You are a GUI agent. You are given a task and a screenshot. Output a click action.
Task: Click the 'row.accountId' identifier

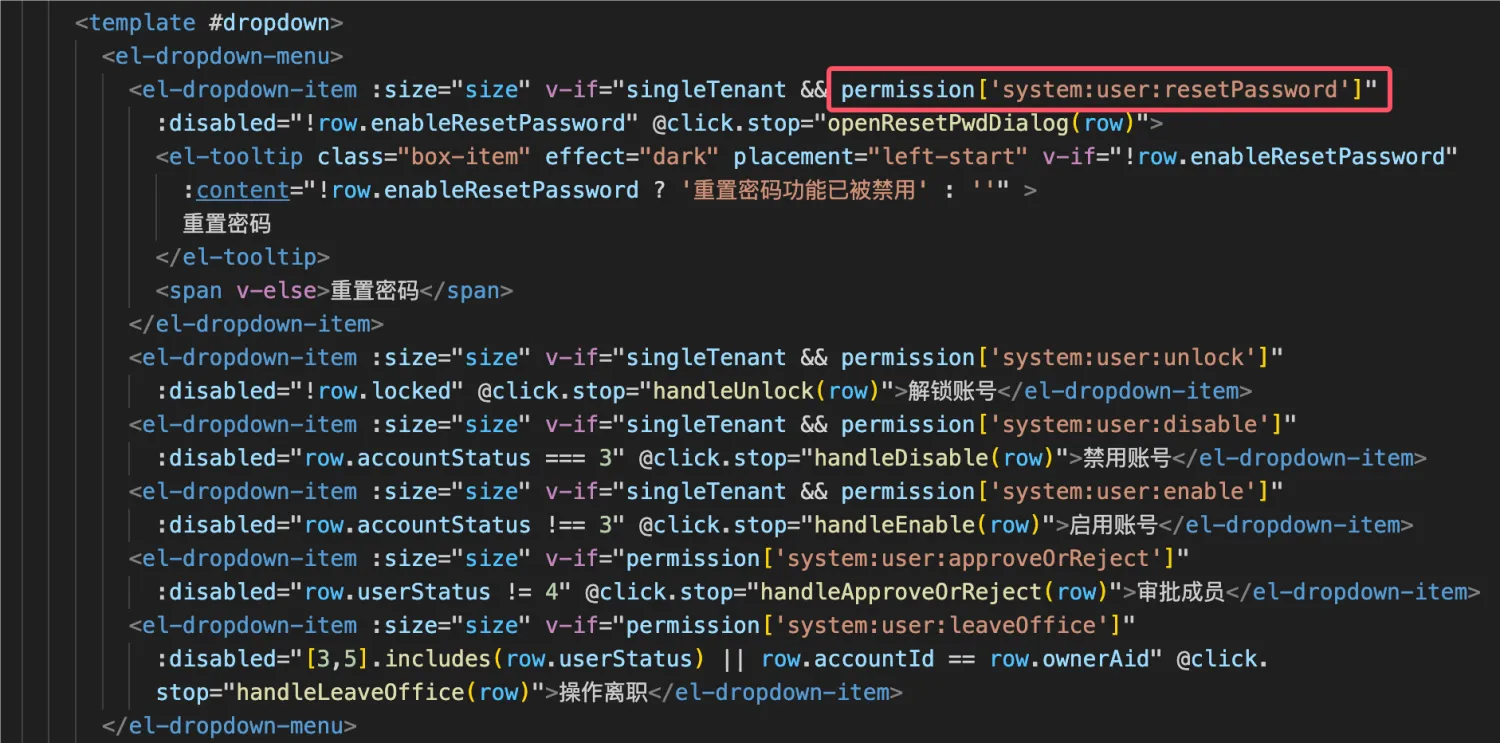click(x=847, y=659)
